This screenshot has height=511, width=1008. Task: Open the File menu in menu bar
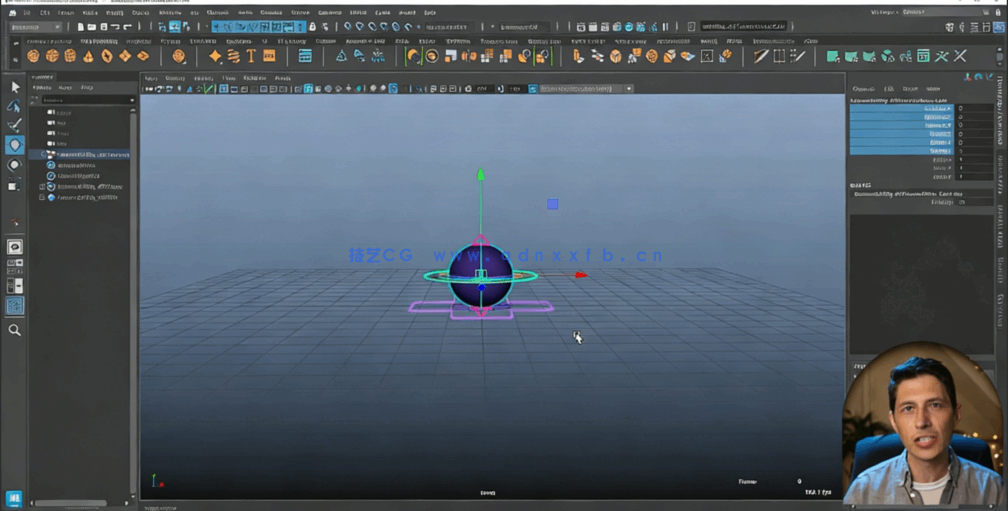27,13
